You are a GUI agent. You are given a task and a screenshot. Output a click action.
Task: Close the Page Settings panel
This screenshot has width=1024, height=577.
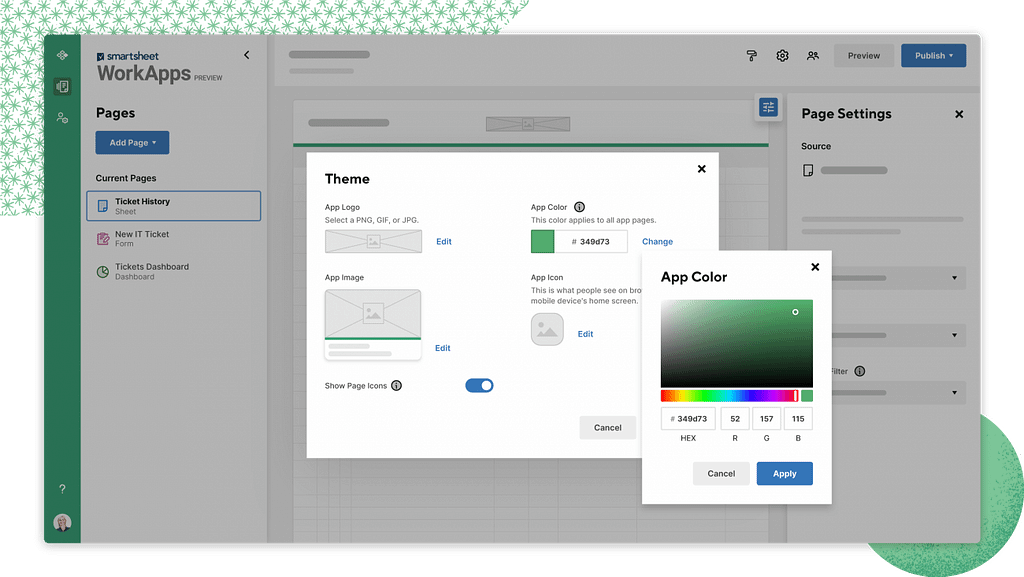(x=959, y=114)
